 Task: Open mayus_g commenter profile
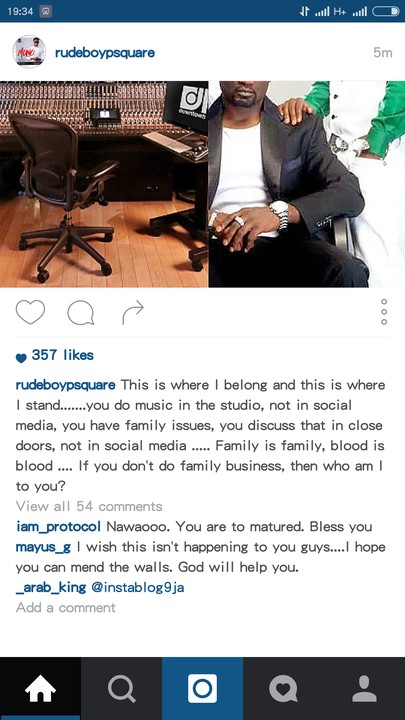[x=43, y=547]
